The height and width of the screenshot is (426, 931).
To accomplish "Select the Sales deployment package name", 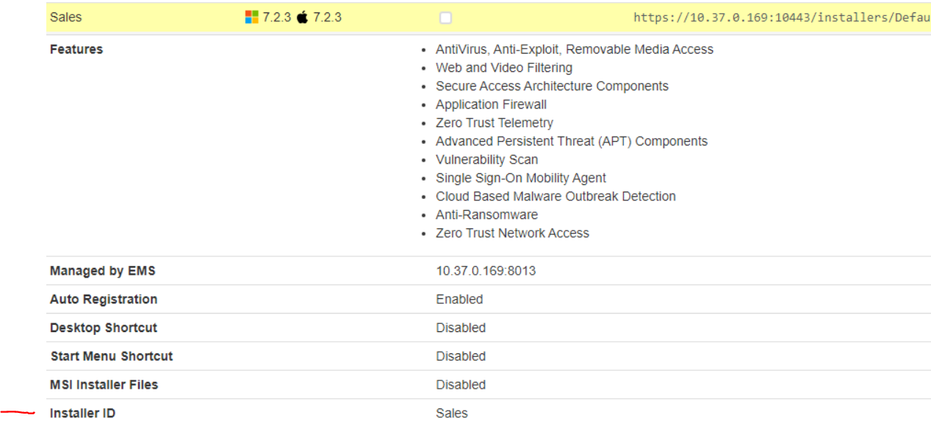I will pos(65,17).
